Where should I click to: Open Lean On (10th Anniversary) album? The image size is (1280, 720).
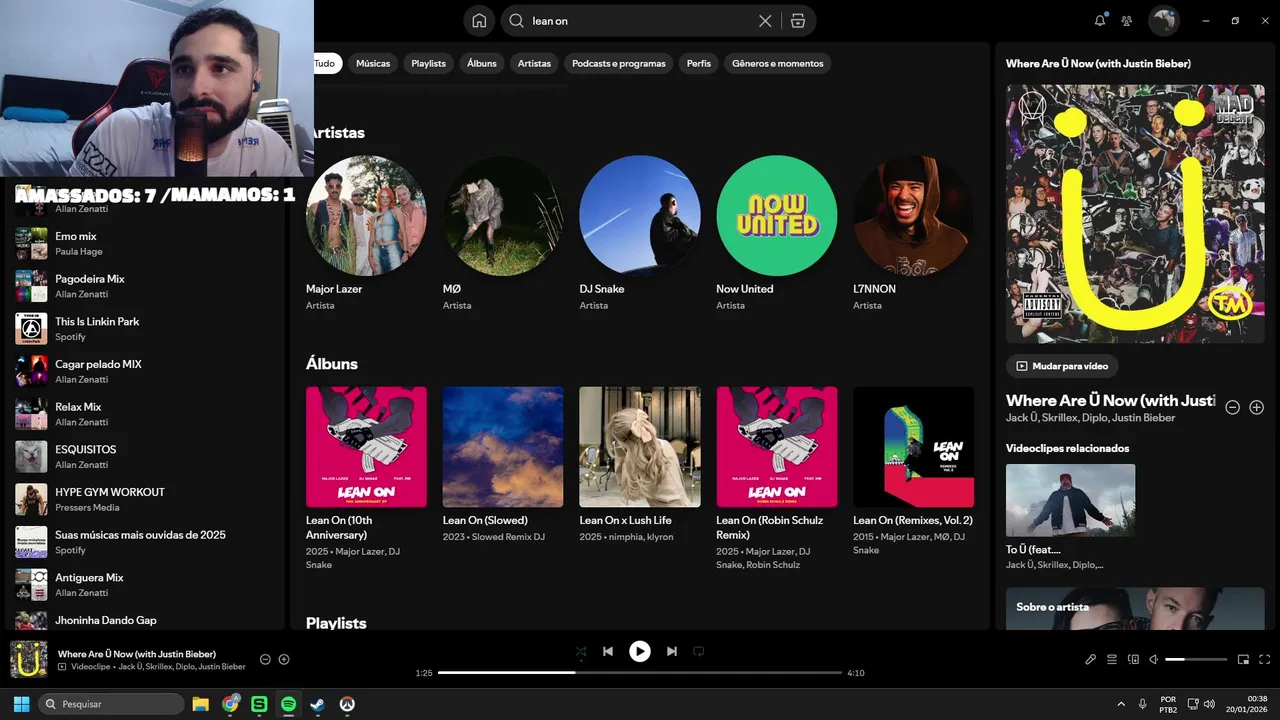[x=366, y=447]
